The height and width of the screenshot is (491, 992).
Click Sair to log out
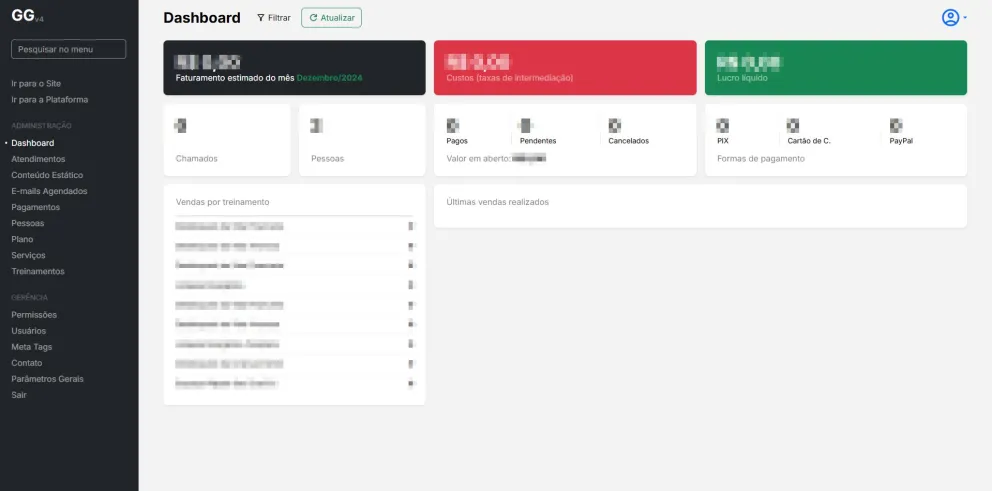tap(19, 395)
